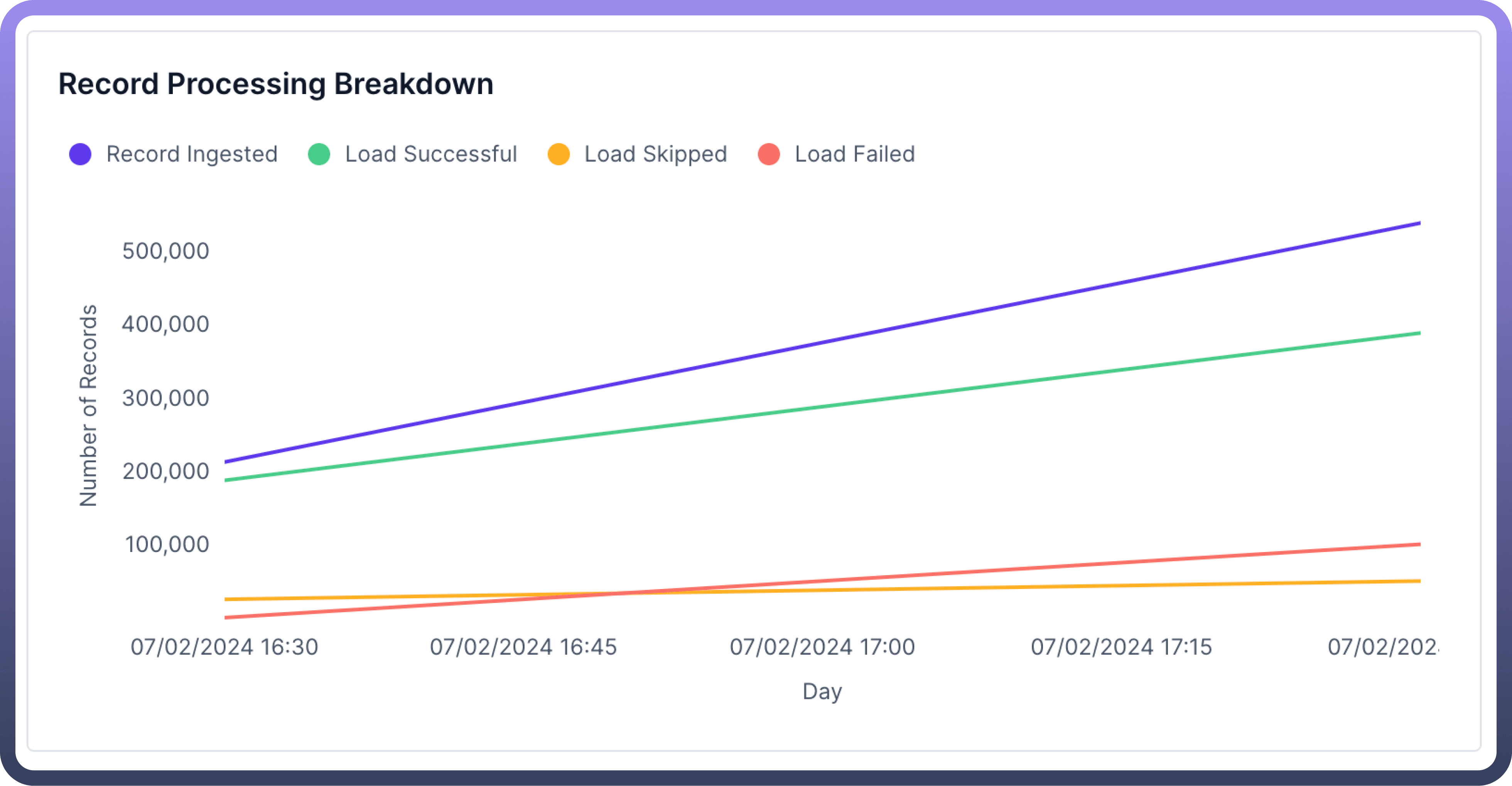1512x786 pixels.
Task: Click the 07/02/2024 16:45 x-axis label
Action: coord(523,647)
